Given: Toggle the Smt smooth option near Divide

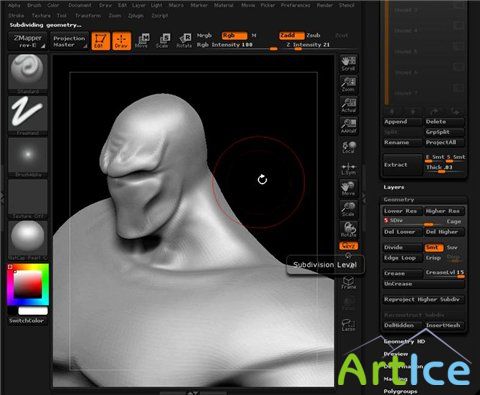Looking at the screenshot, I should pos(433,248).
